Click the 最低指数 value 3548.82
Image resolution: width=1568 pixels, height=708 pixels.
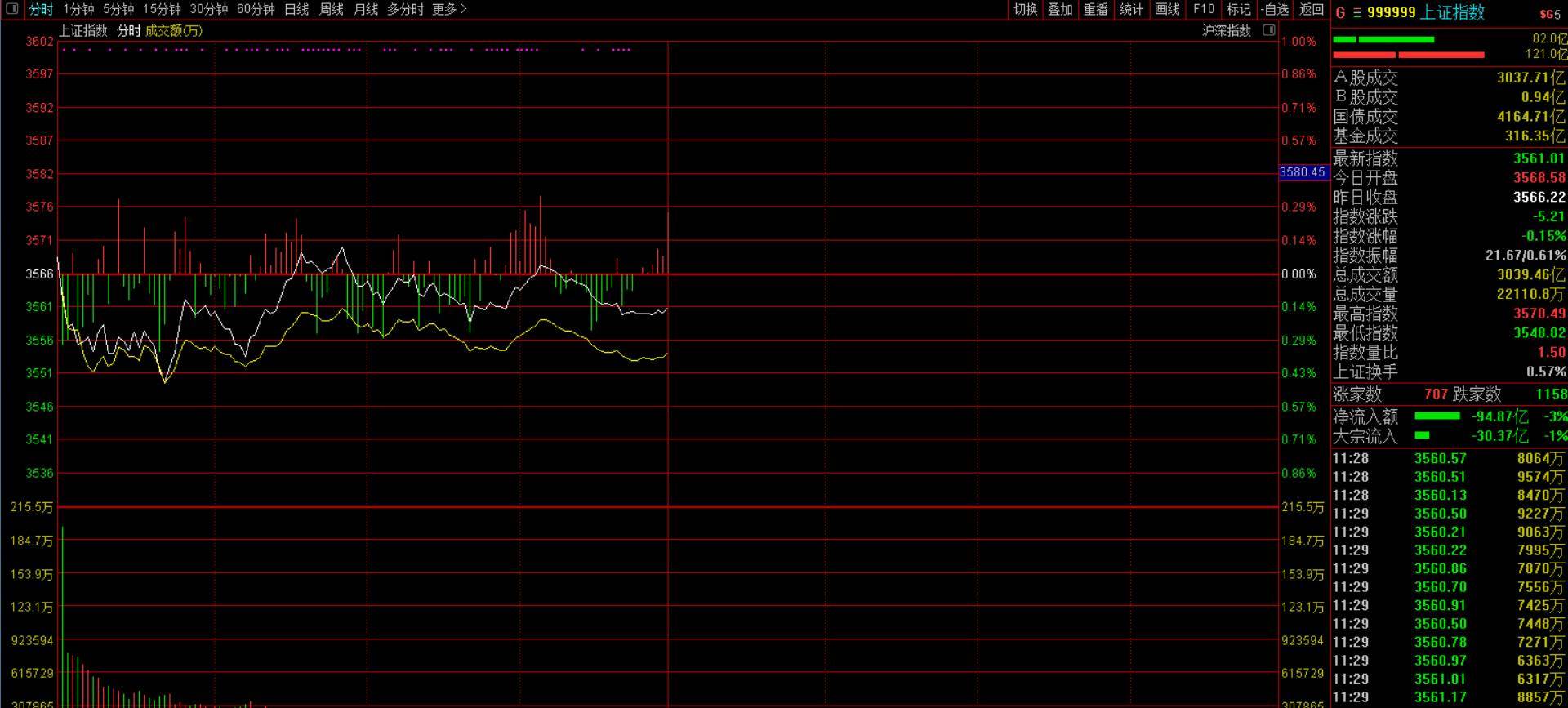pyautogui.click(x=1539, y=333)
